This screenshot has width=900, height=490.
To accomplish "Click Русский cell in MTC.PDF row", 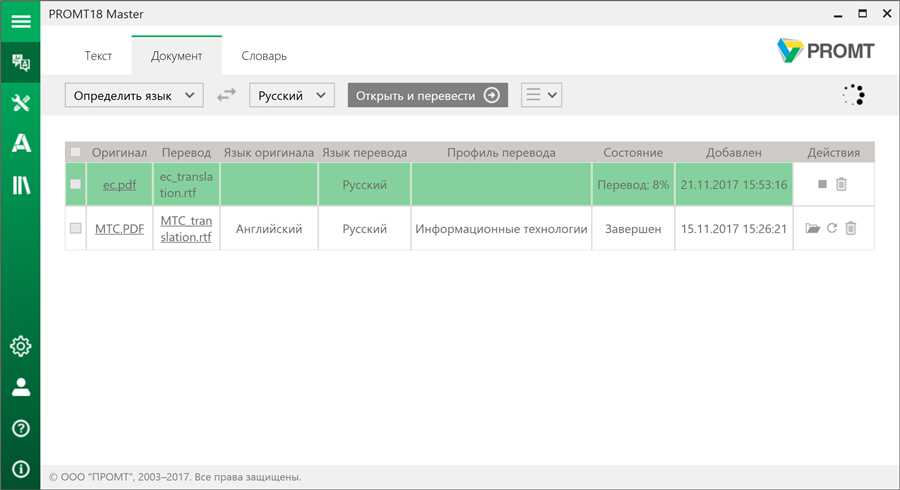I will pyautogui.click(x=364, y=228).
